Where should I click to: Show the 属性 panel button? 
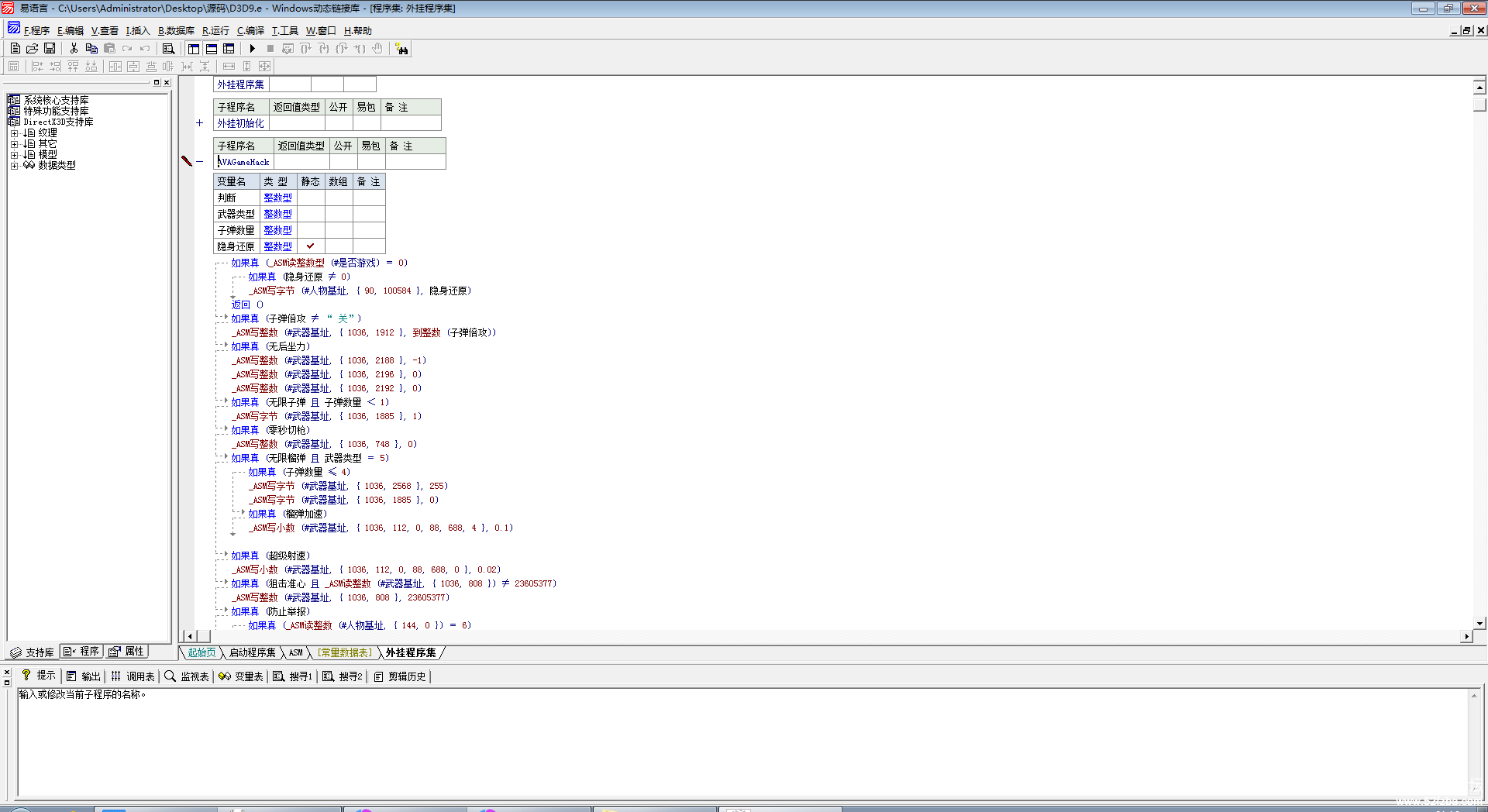pos(126,652)
